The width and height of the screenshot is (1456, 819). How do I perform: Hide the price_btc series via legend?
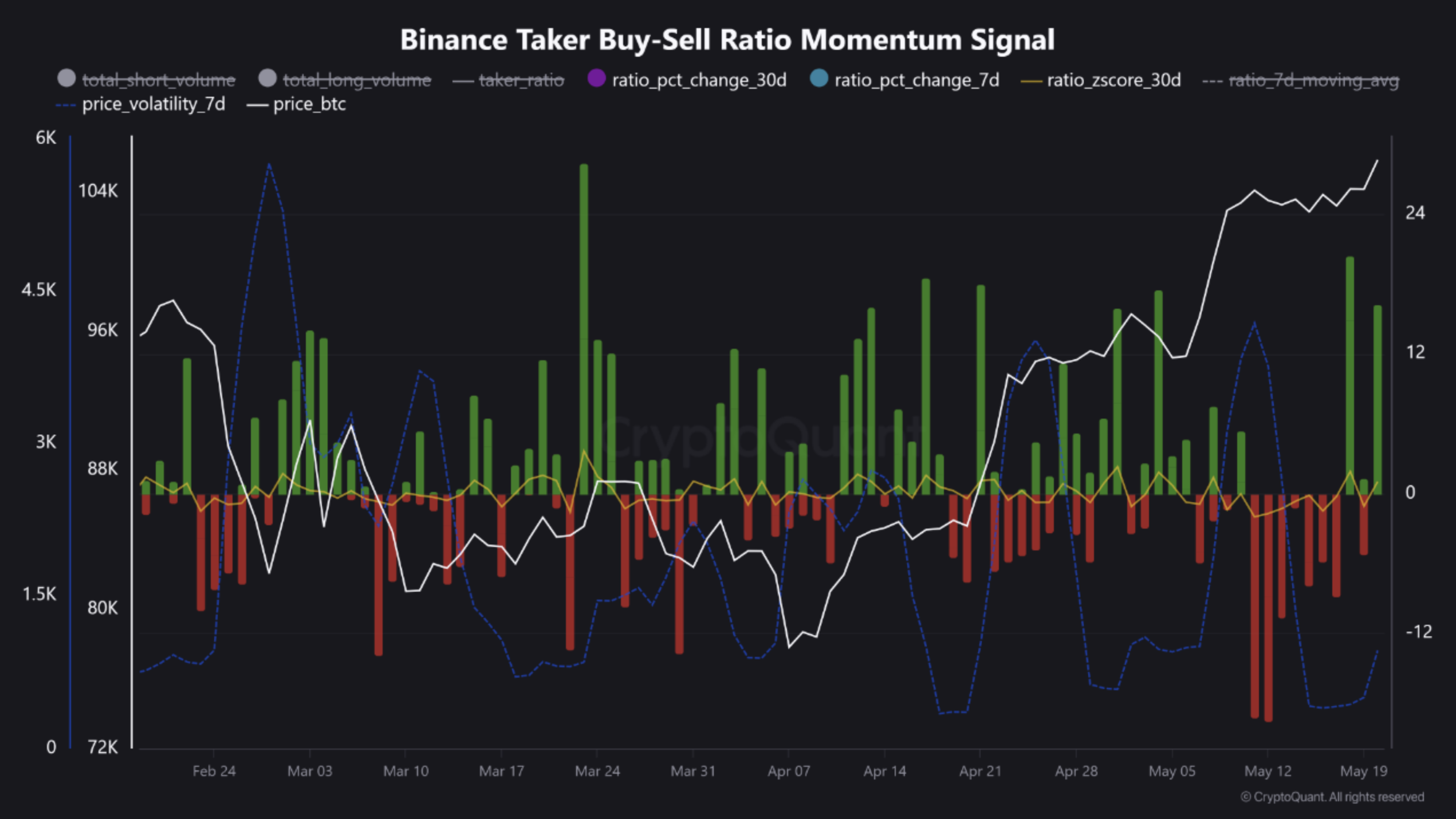click(x=309, y=105)
